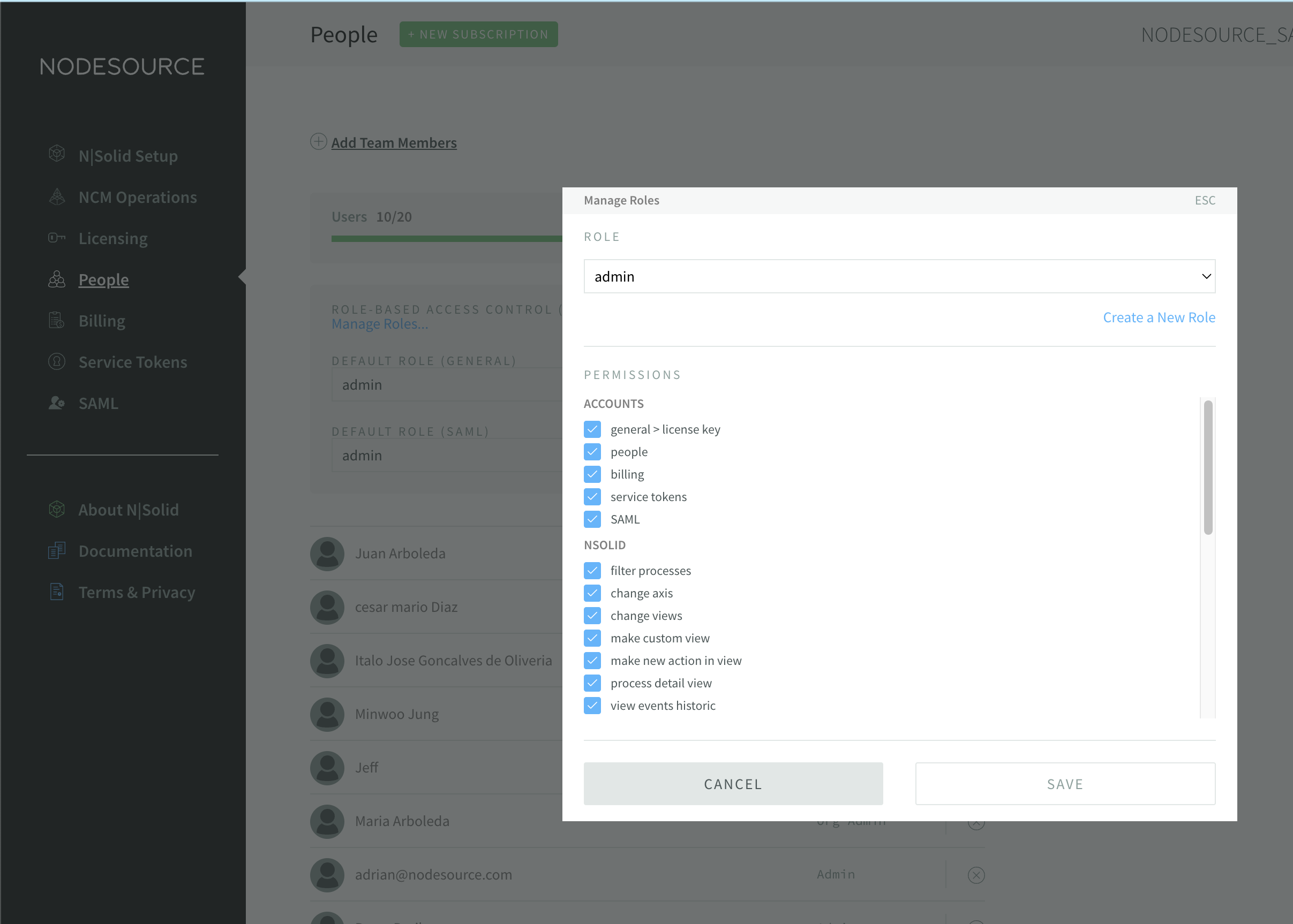Open the People section in sidebar
This screenshot has height=924, width=1293.
103,279
